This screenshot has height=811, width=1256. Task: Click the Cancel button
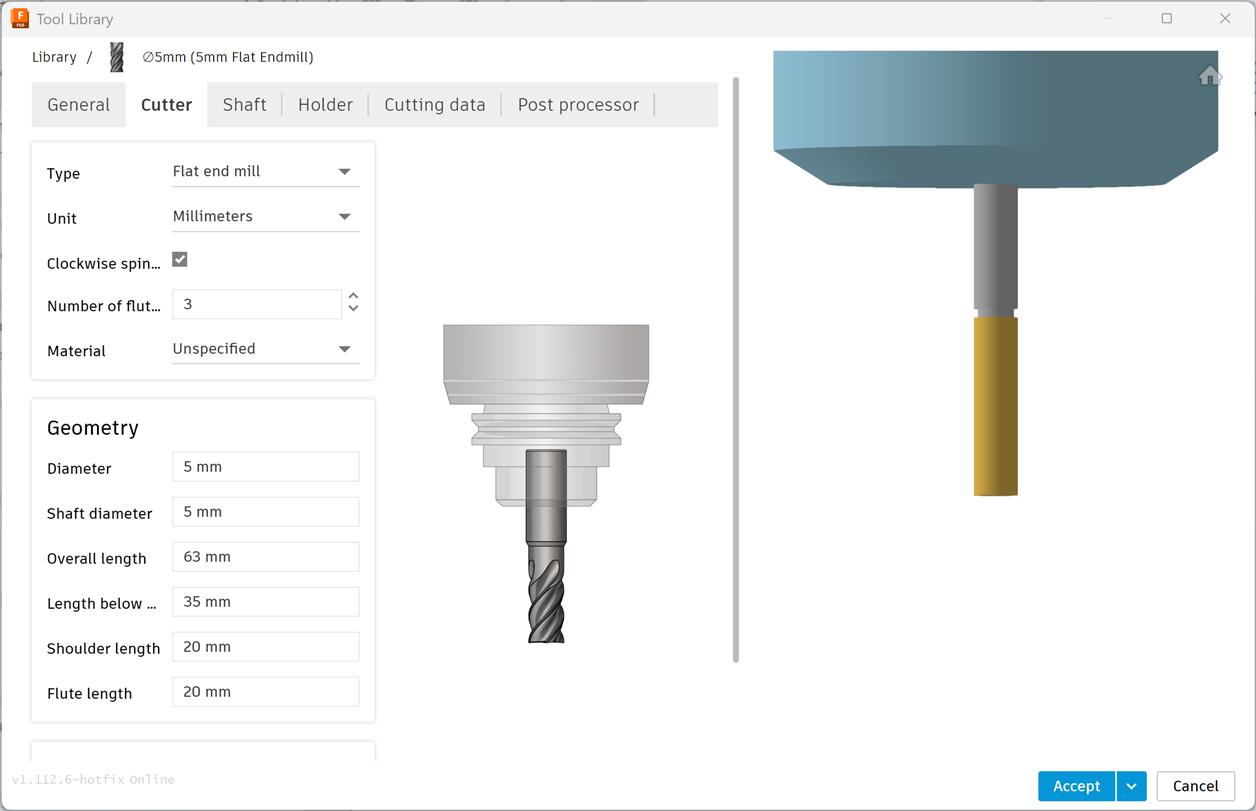coord(1196,786)
